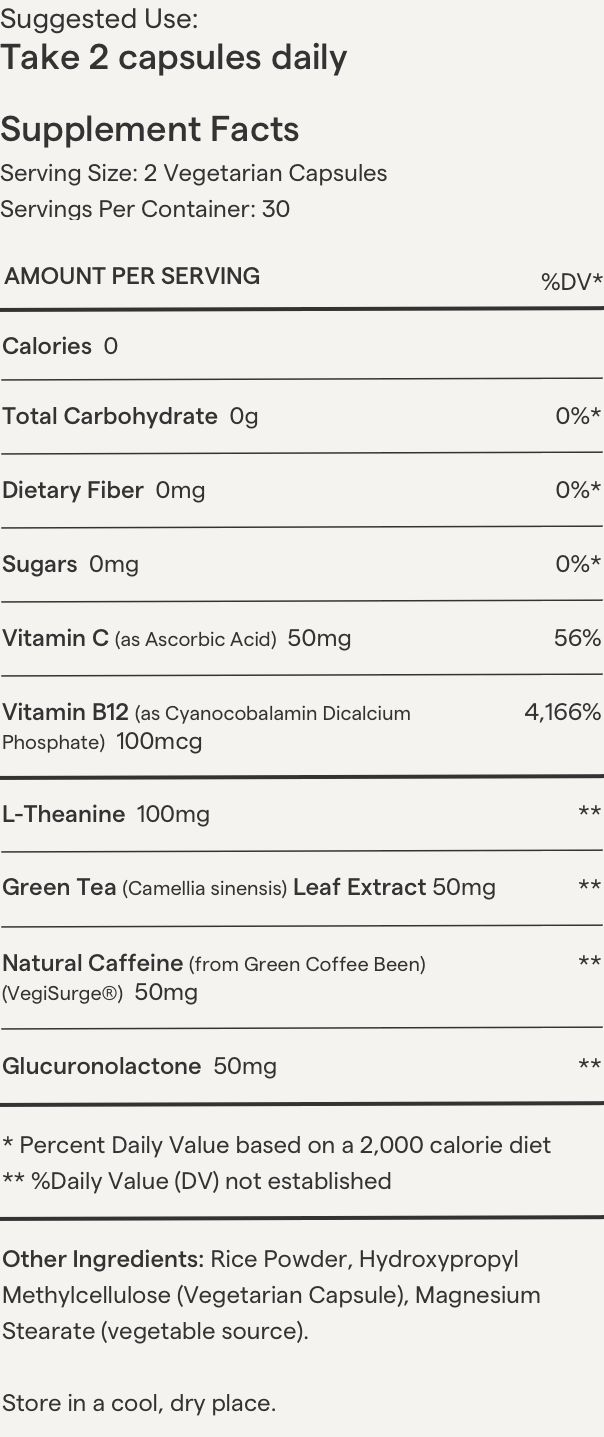Select the Calories row
This screenshot has height=1437, width=604.
pos(60,346)
